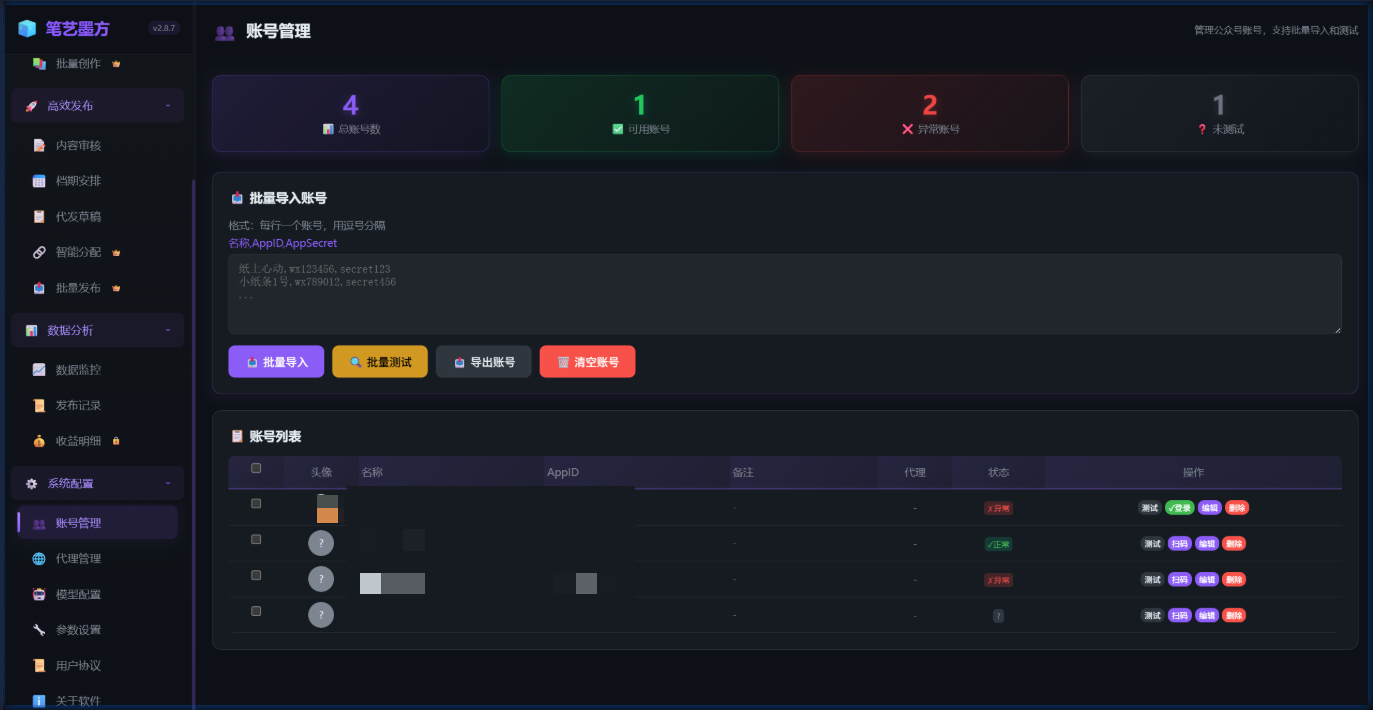Collapse the 数据分析 sidebar section

[167, 330]
